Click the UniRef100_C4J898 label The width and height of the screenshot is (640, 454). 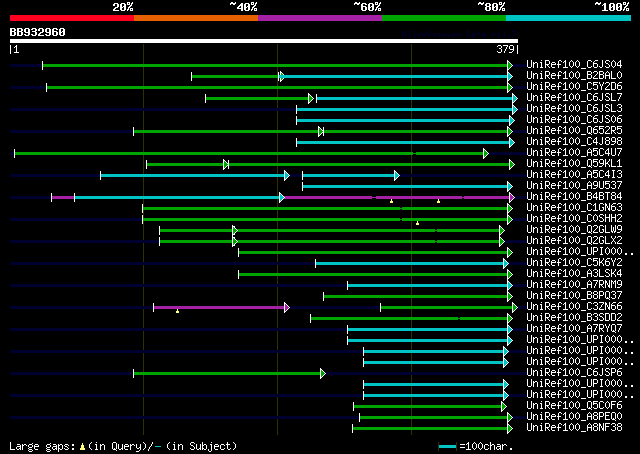574,142
